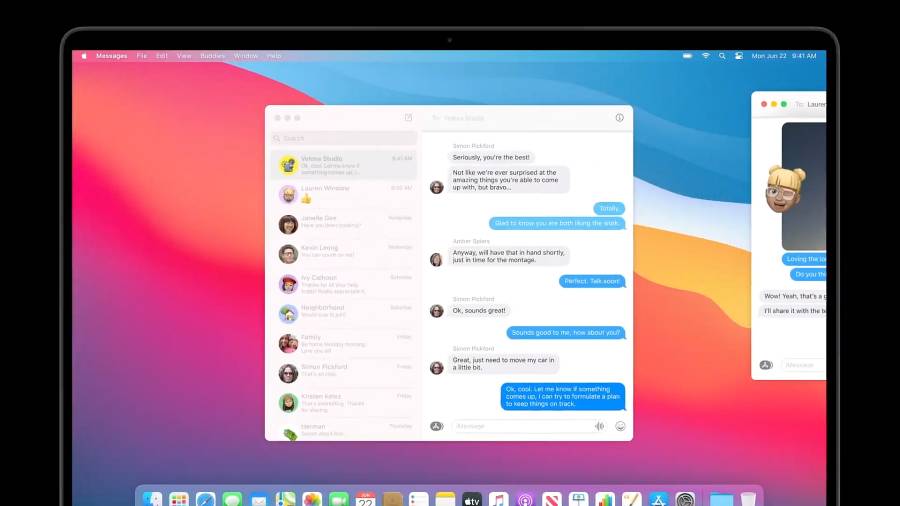Open Messages from the Dock
This screenshot has width=900, height=506.
click(232, 500)
